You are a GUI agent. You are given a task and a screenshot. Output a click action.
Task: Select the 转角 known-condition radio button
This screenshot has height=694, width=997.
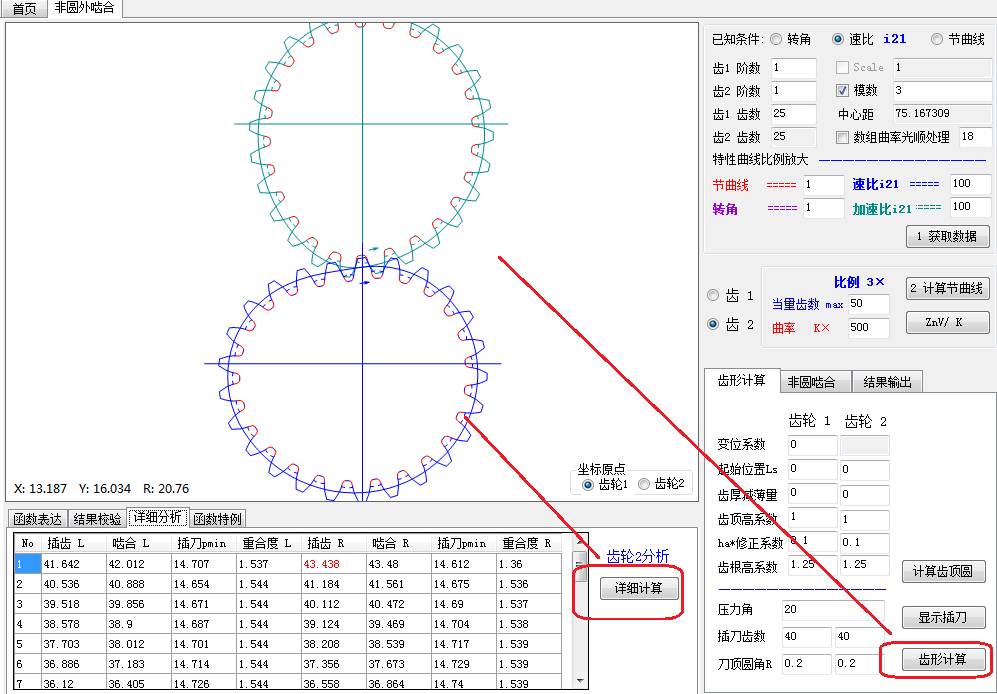click(776, 40)
